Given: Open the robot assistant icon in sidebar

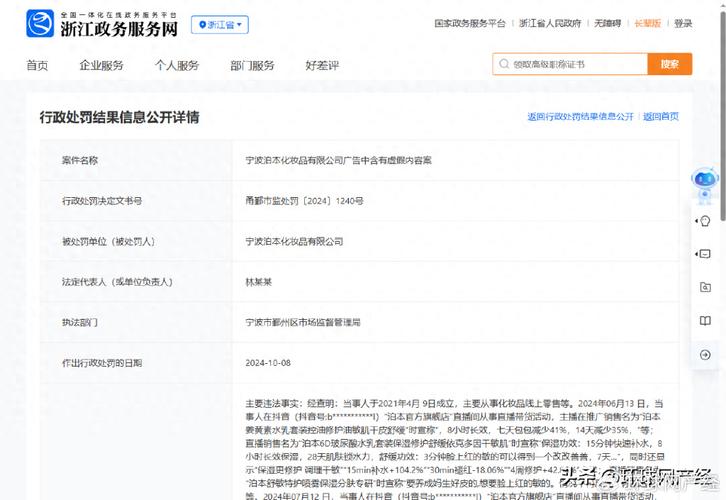Looking at the screenshot, I should (705, 185).
